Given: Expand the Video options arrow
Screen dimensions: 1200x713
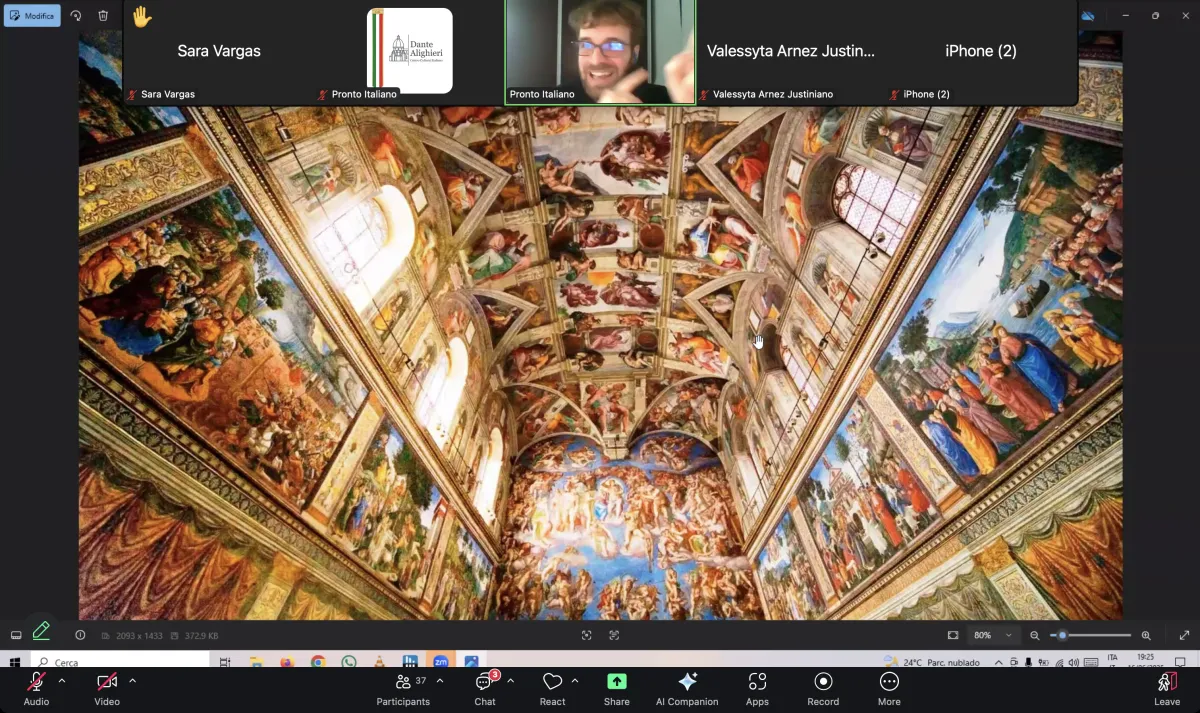Looking at the screenshot, I should click(x=132, y=681).
